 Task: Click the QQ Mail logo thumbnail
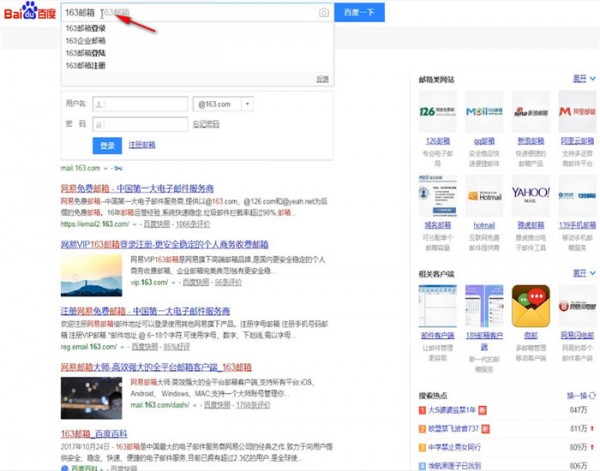pos(484,112)
